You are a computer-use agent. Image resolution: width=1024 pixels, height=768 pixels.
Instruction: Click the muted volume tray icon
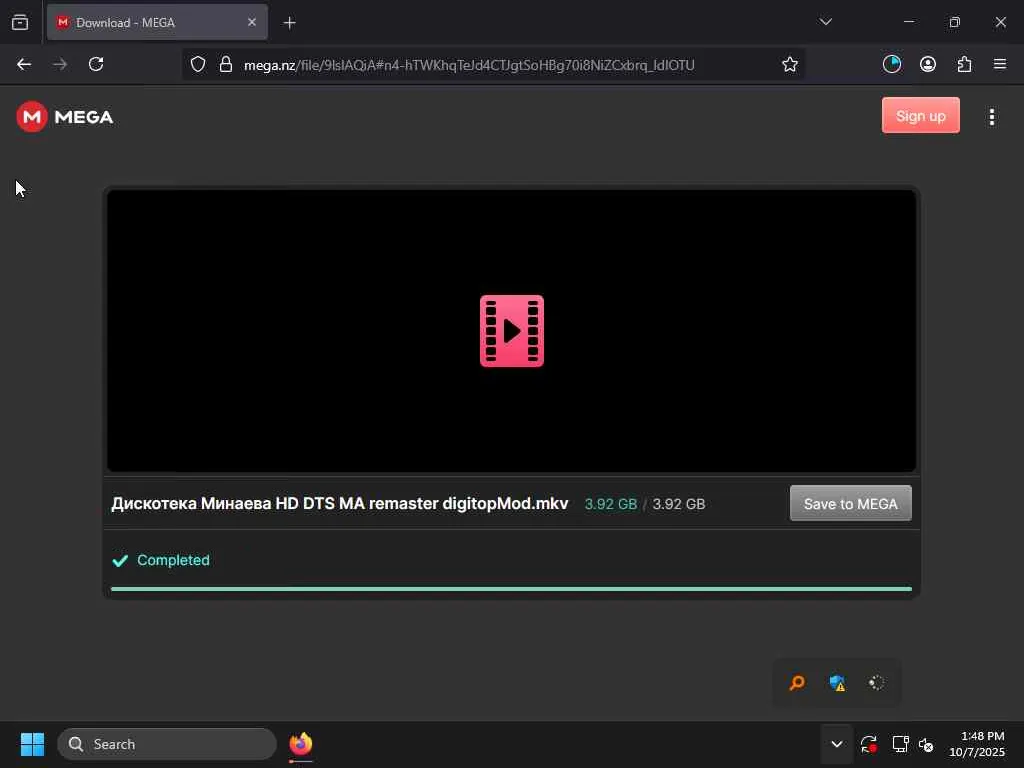(x=926, y=744)
